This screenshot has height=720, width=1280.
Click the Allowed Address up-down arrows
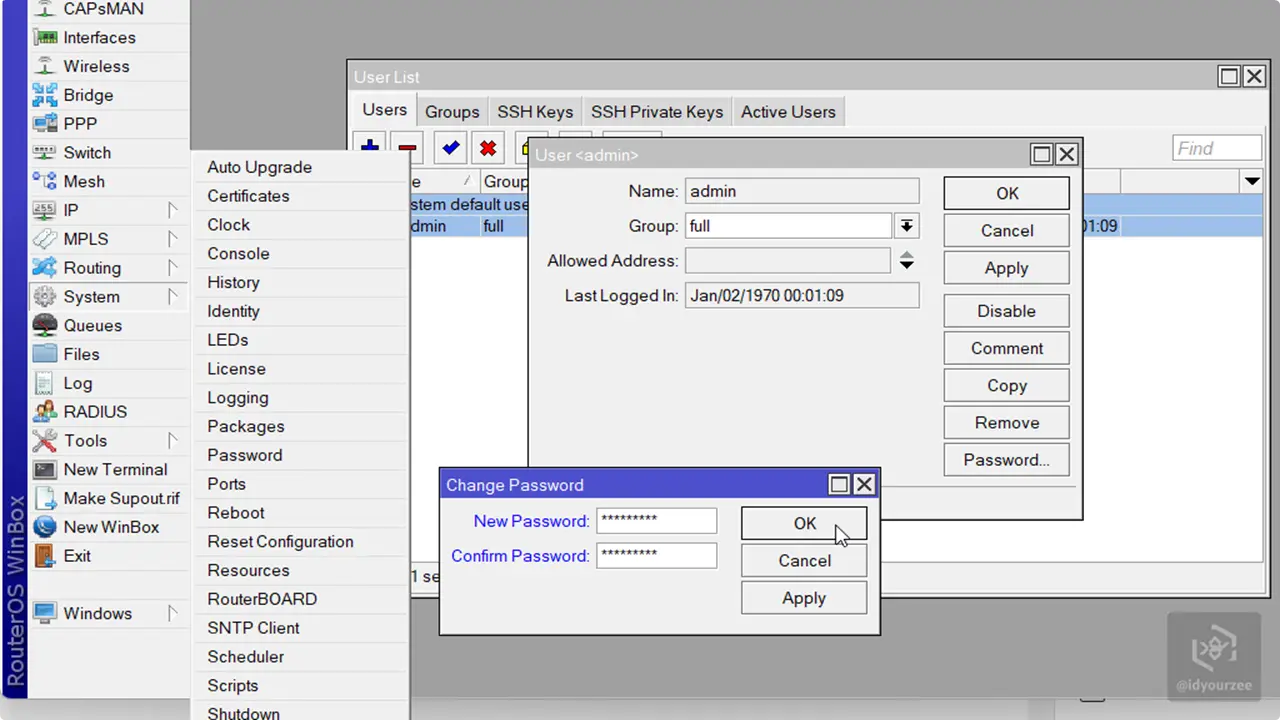coord(906,261)
